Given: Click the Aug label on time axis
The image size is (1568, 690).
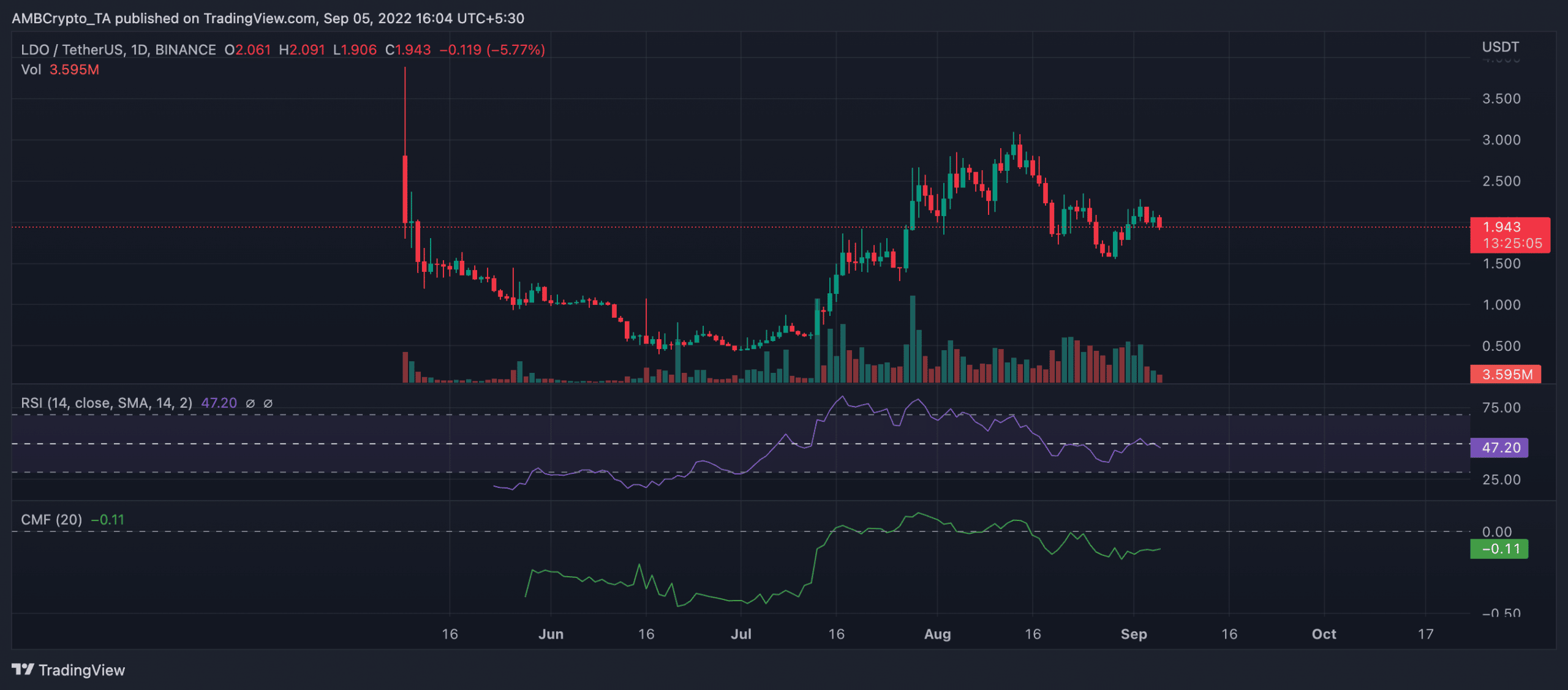Looking at the screenshot, I should 938,634.
